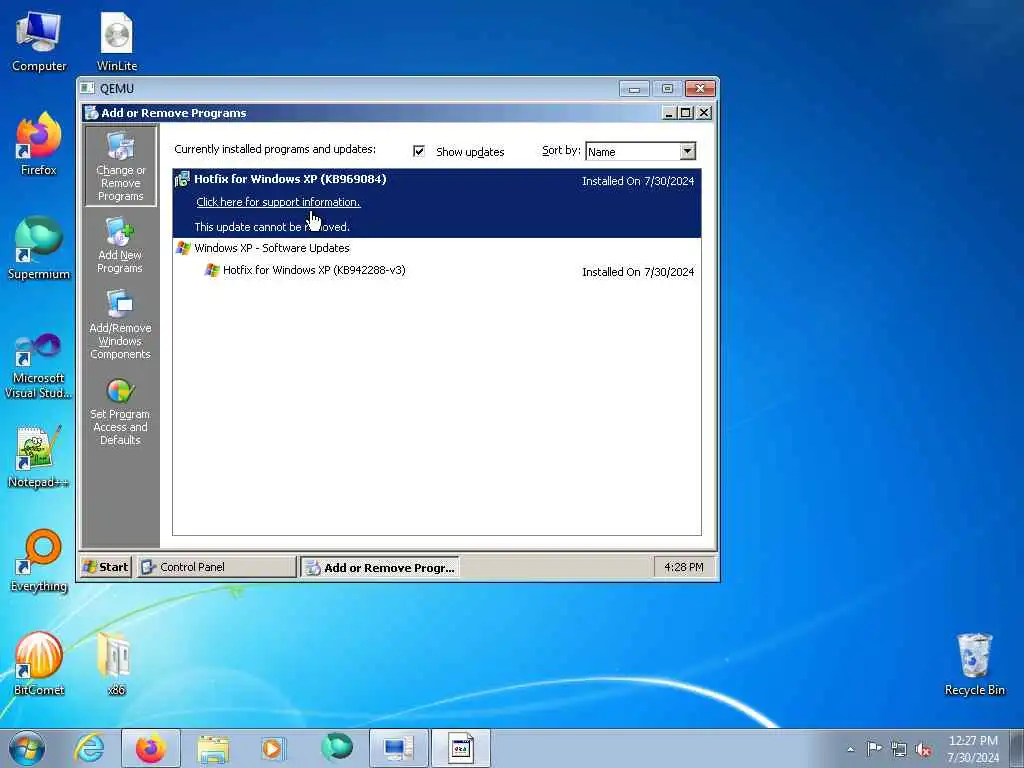Close the Add or Remove Programs window

703,113
